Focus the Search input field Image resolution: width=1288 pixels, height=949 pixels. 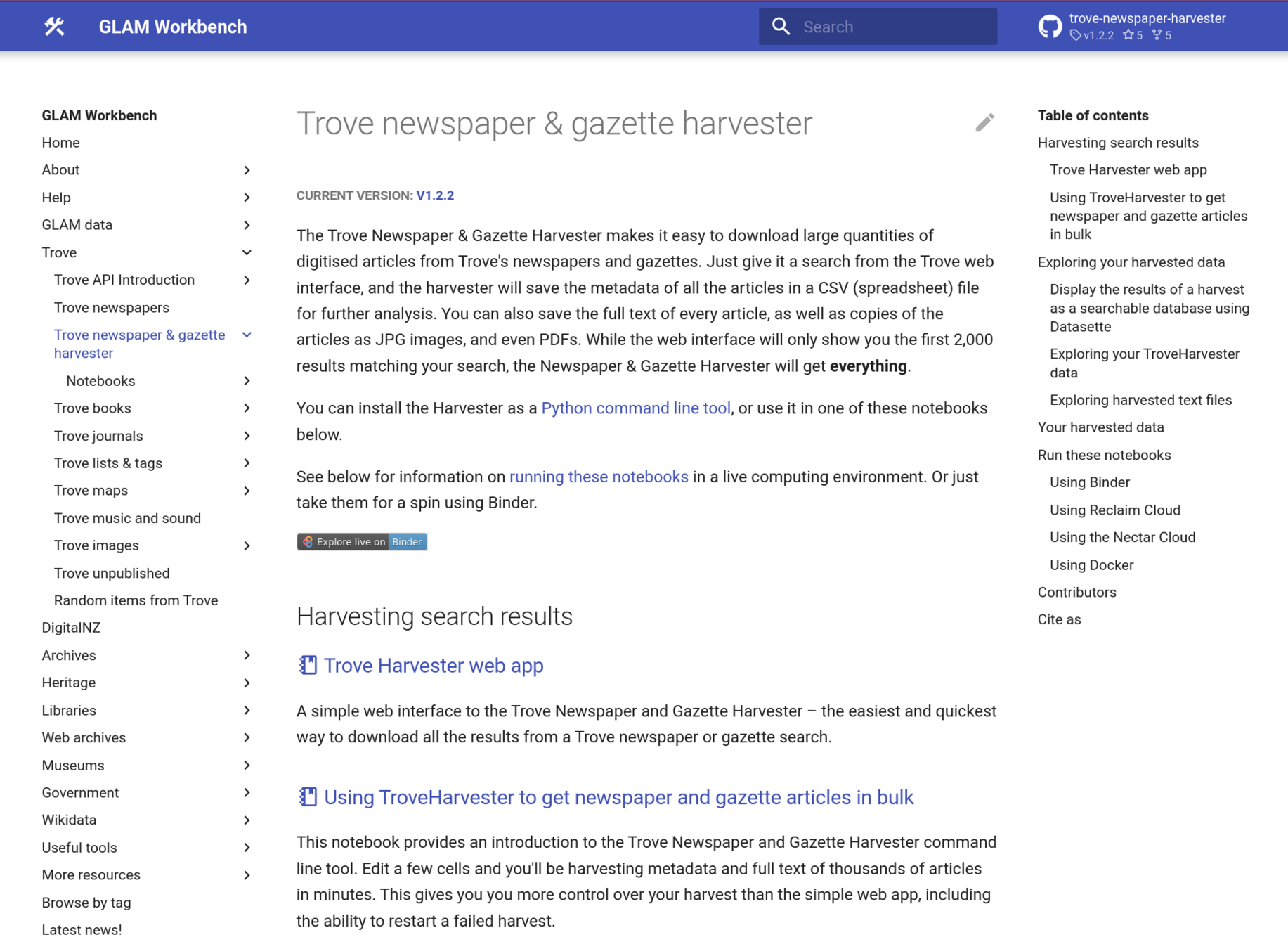point(878,27)
